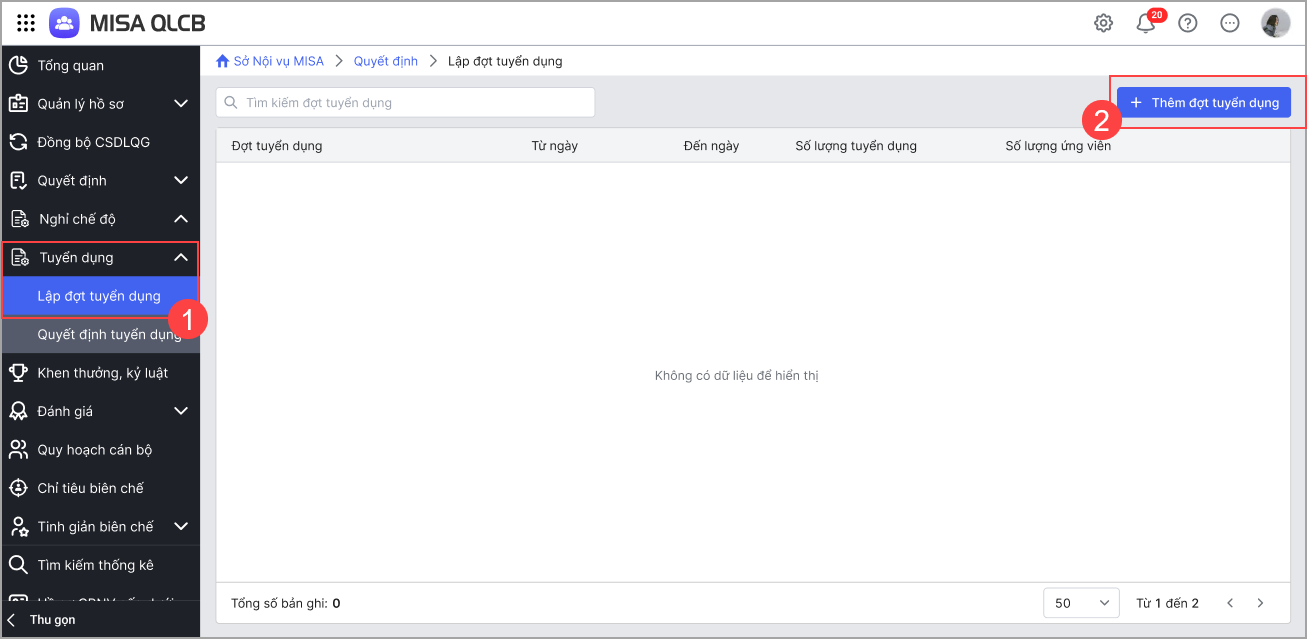Open the more options ellipsis icon
The width and height of the screenshot is (1307, 639).
click(1230, 23)
